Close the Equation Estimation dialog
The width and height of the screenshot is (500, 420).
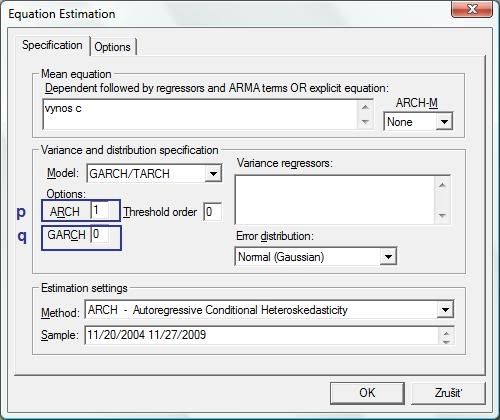point(471,9)
